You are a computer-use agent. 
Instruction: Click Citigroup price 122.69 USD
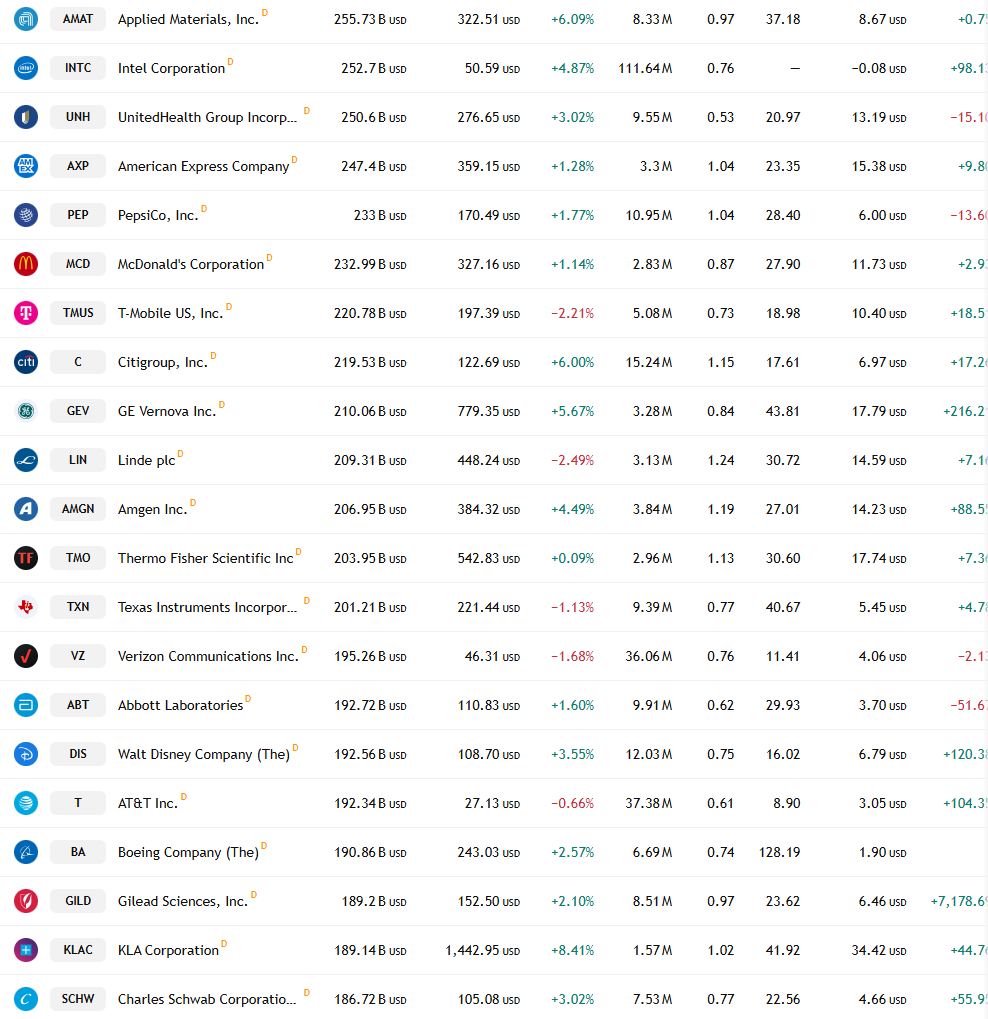click(x=489, y=362)
